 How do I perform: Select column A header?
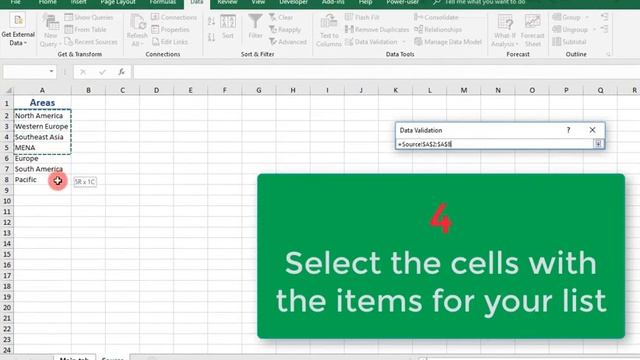tap(42, 90)
